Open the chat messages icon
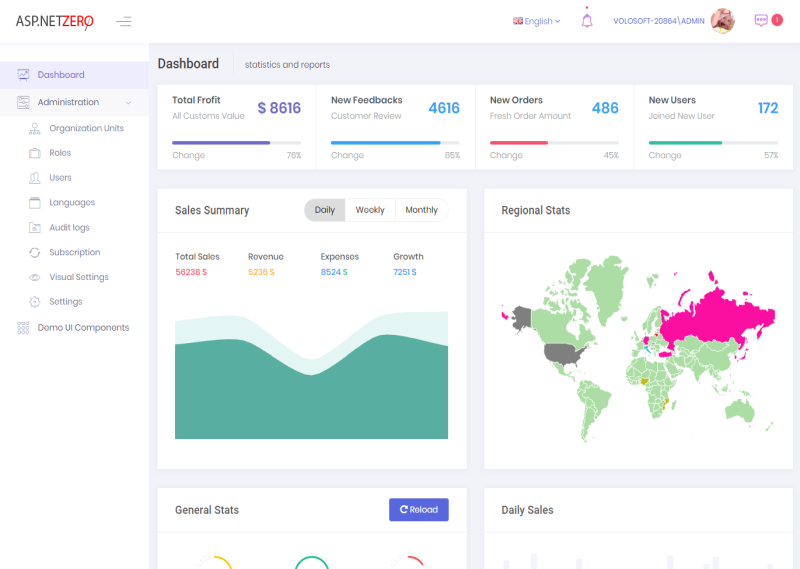The width and height of the screenshot is (800, 569). point(761,21)
